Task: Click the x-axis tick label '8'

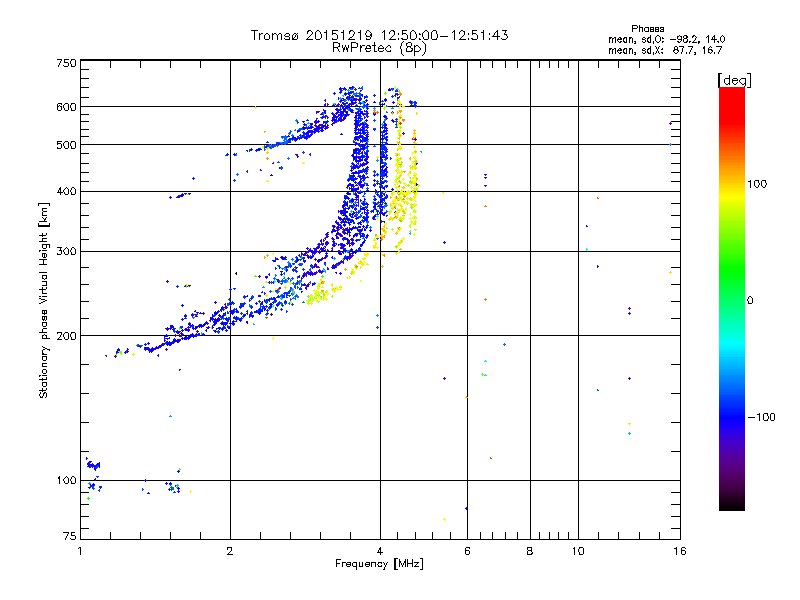Action: (530, 551)
